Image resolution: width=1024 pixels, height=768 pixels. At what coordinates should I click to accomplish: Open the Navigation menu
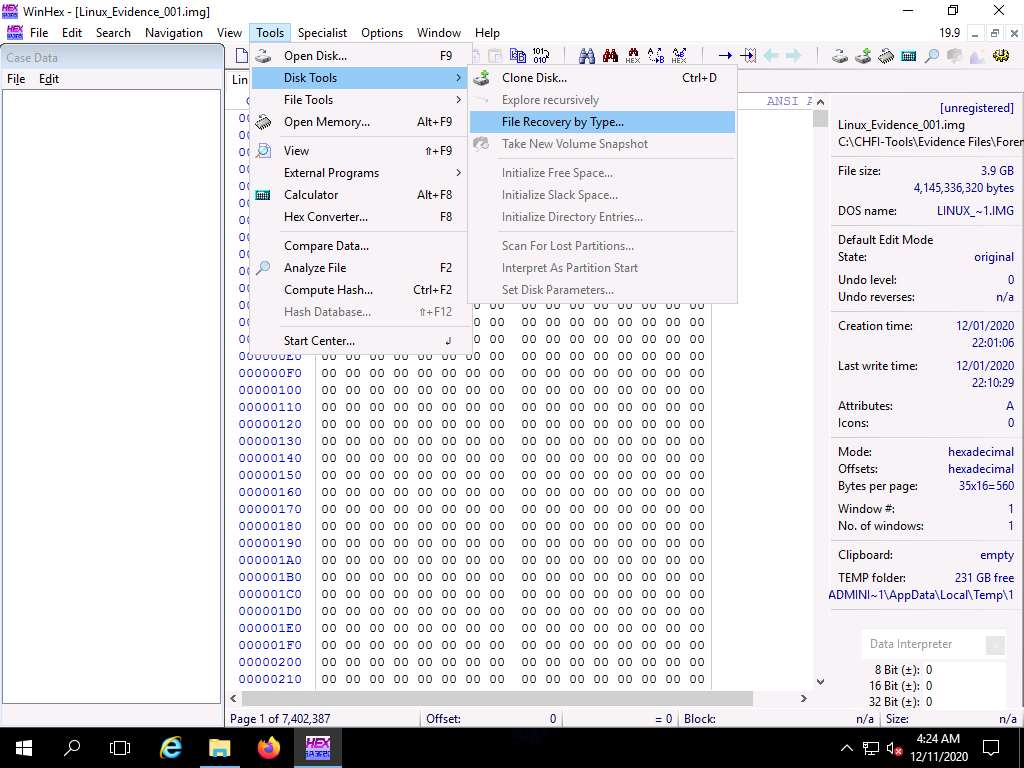pos(174,33)
